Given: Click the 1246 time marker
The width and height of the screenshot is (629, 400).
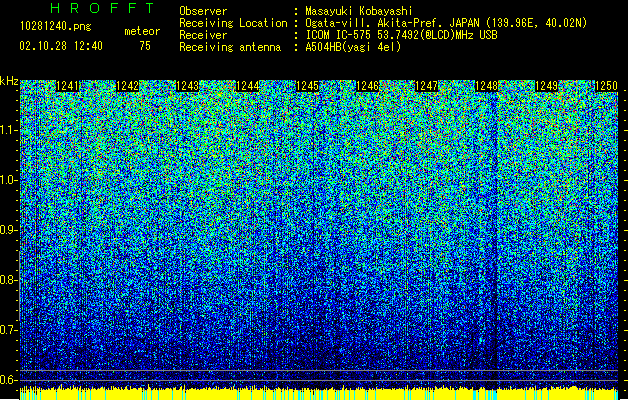Looking at the screenshot, I should [367, 86].
